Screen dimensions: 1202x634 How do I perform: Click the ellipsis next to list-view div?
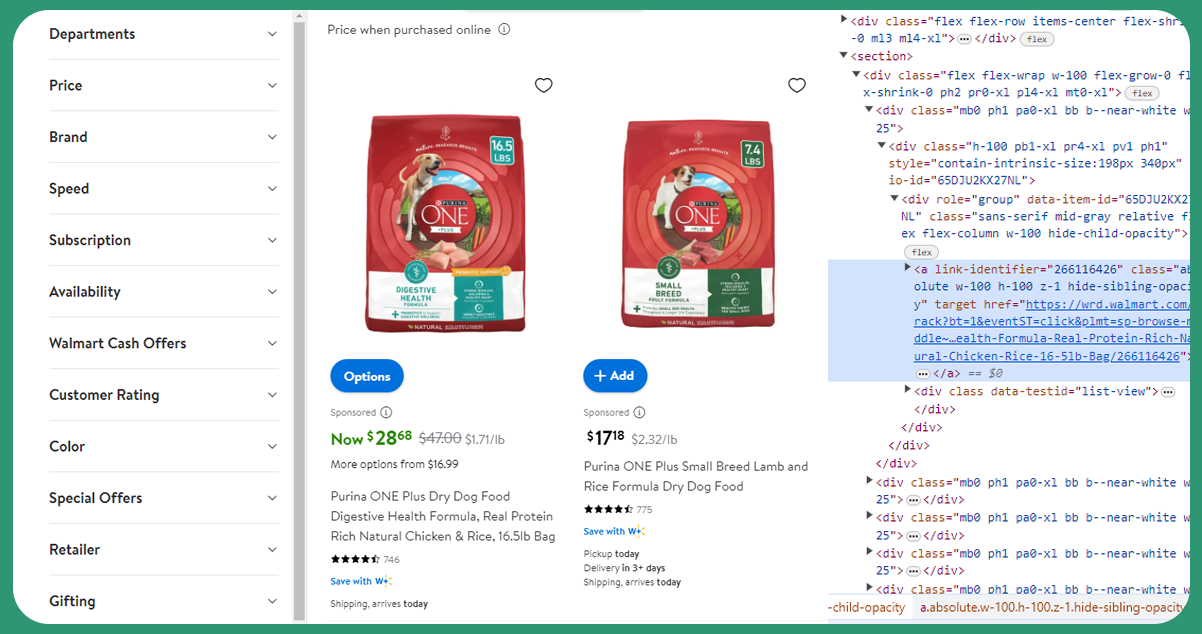[x=1168, y=392]
